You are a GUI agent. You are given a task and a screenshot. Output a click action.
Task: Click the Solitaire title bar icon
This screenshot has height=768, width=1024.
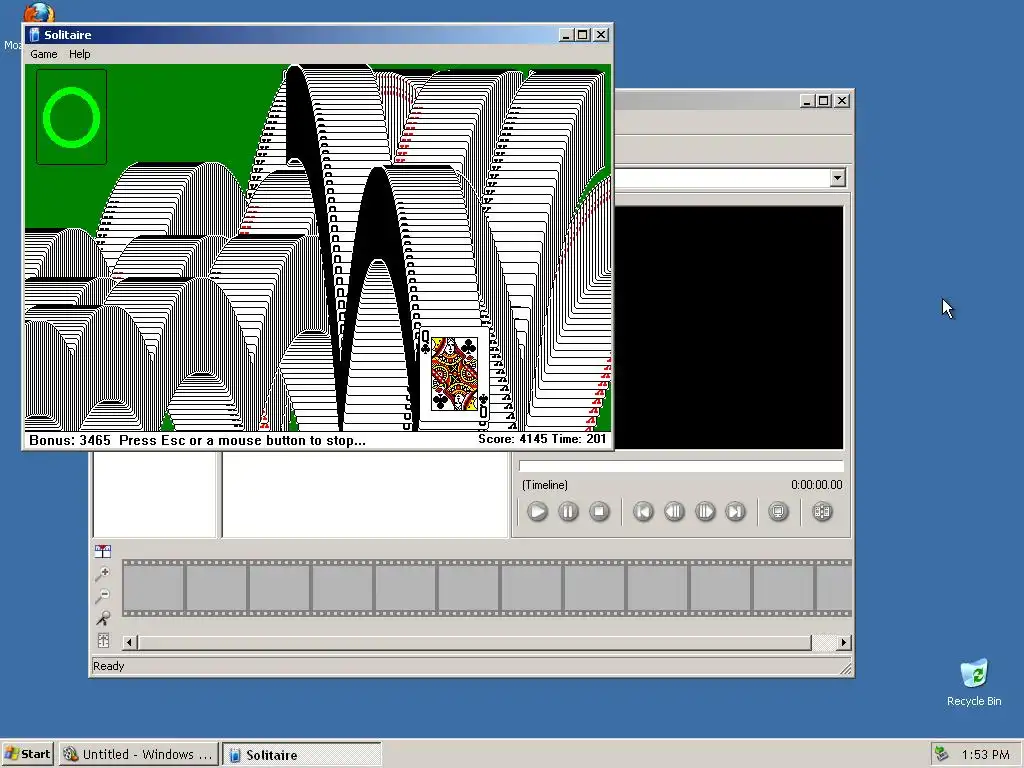[x=34, y=35]
